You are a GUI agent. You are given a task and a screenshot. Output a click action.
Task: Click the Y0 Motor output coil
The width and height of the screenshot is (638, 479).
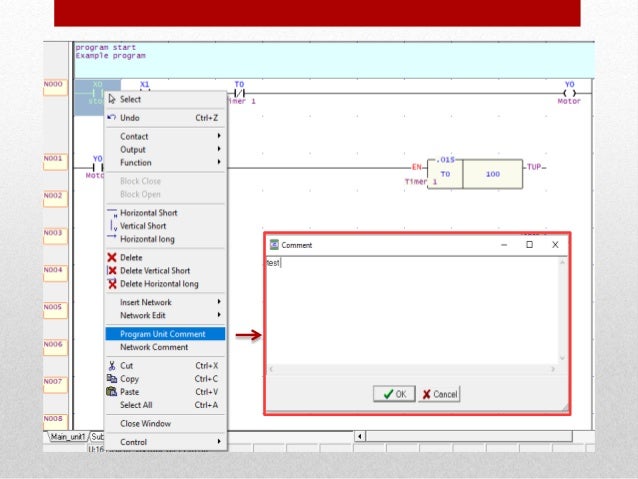(x=569, y=93)
